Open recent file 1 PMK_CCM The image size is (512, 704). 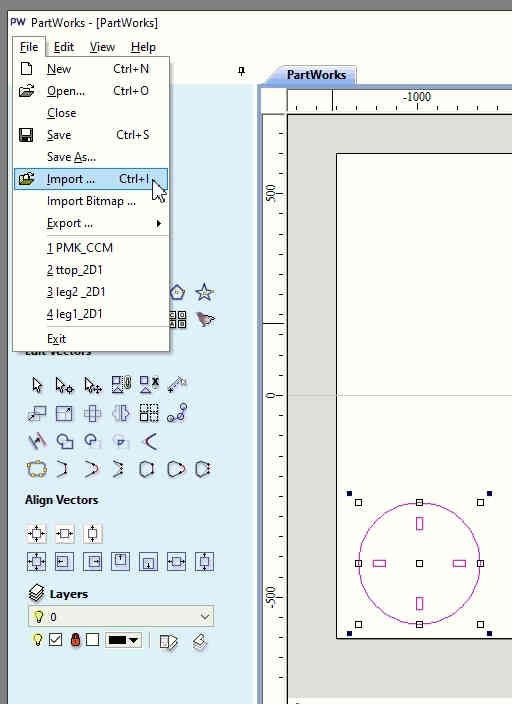(x=80, y=248)
